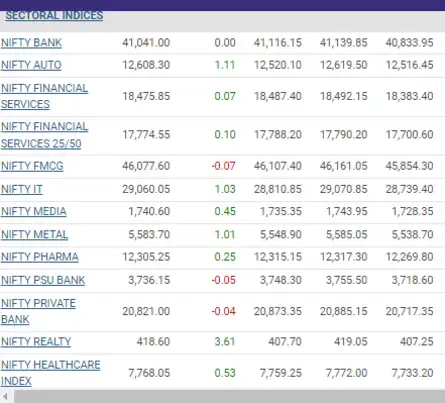Select NIFTY REALTY value 418.60
The width and height of the screenshot is (445, 403).
153,341
